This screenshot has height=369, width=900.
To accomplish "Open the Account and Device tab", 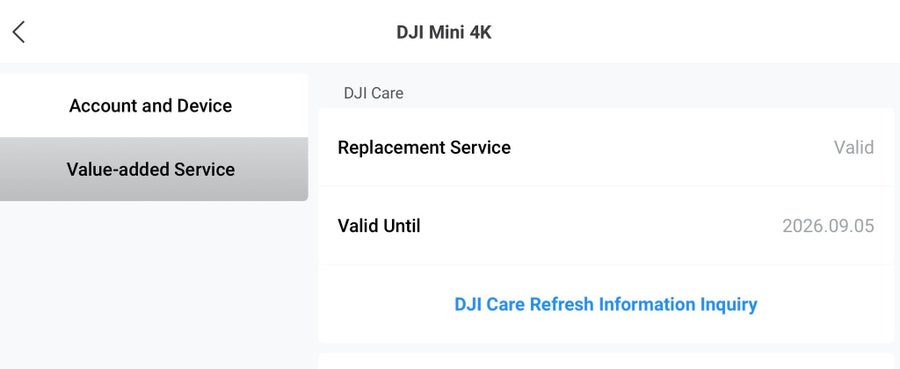I will pos(151,106).
